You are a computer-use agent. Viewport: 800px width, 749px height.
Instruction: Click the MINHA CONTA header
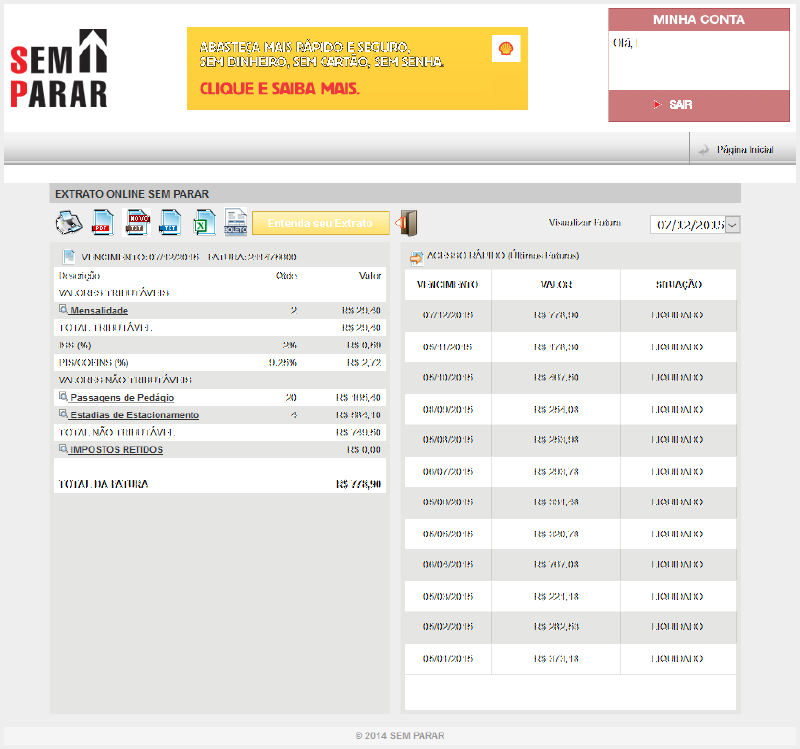click(x=698, y=20)
